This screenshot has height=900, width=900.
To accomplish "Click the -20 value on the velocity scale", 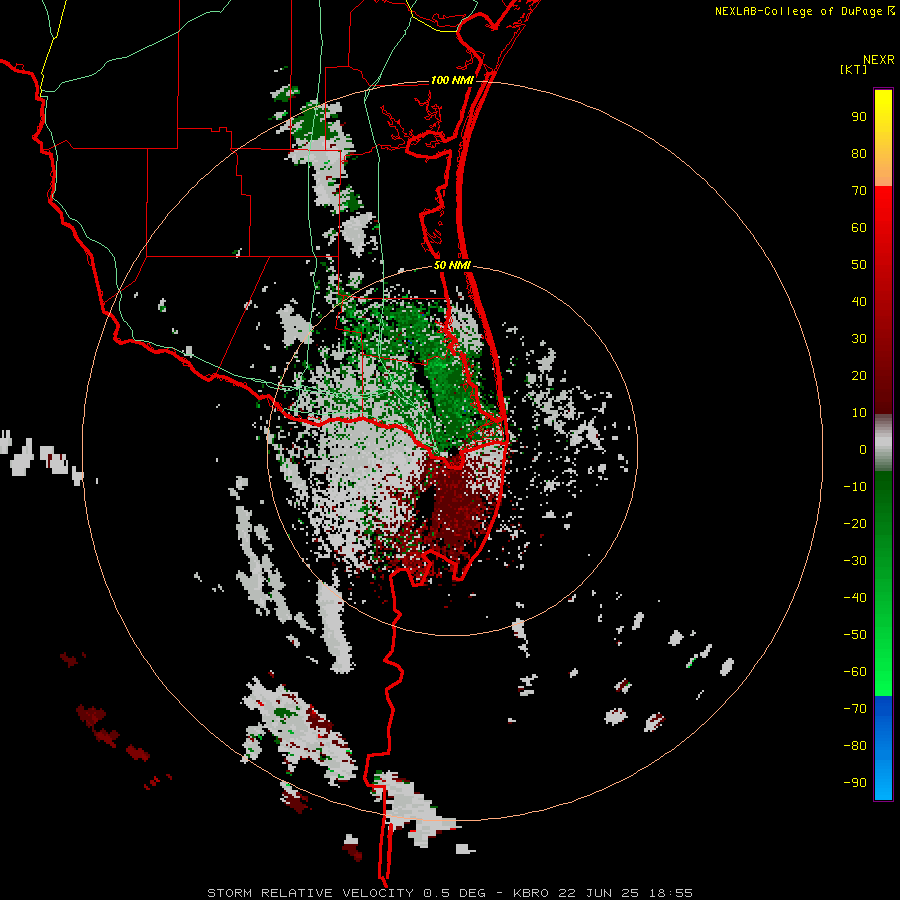I will 855,524.
